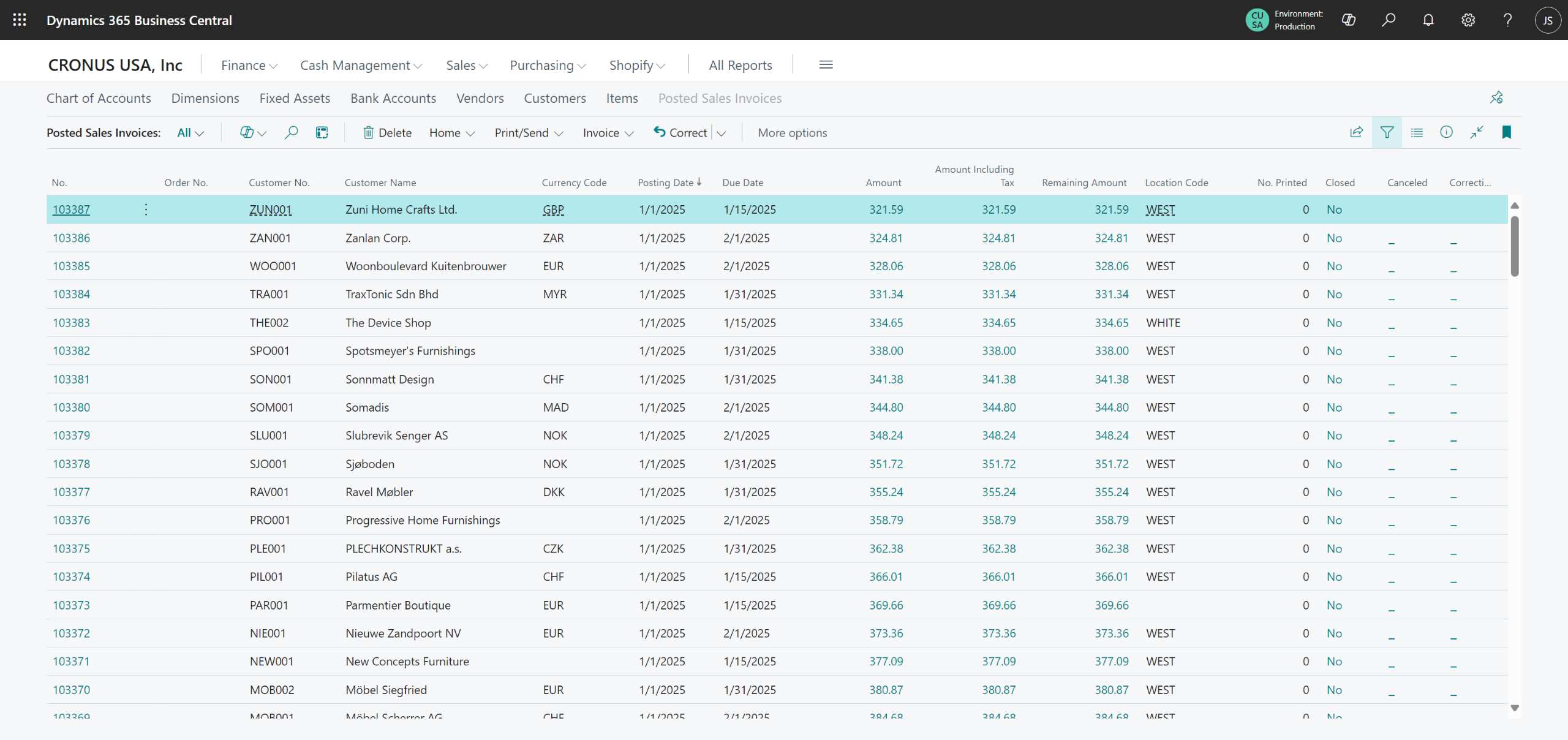1568x740 pixels.
Task: Expand the Print/Send dropdown
Action: (529, 133)
